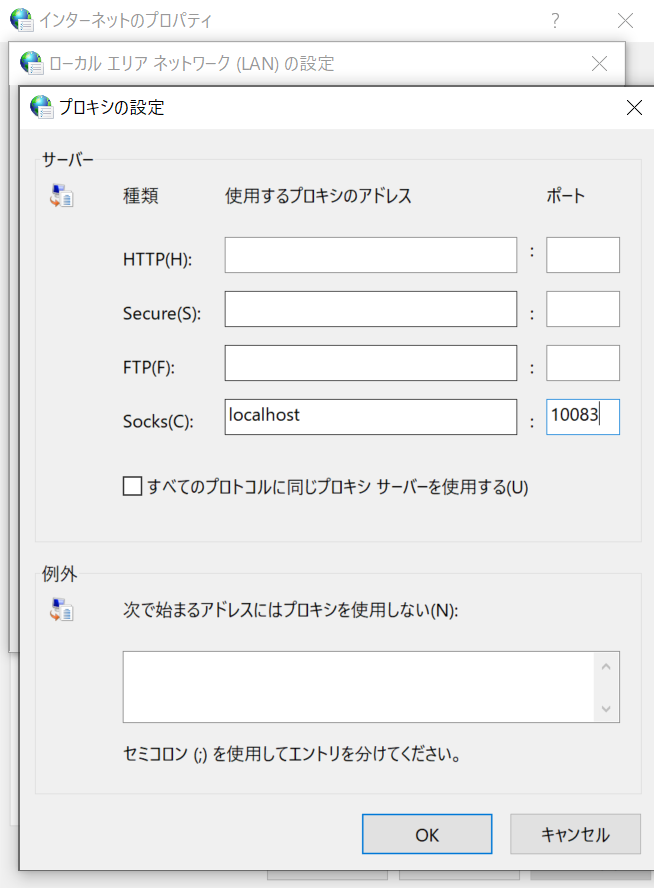Click the globe icon in LAN settings title
The image size is (654, 888).
tap(32, 63)
